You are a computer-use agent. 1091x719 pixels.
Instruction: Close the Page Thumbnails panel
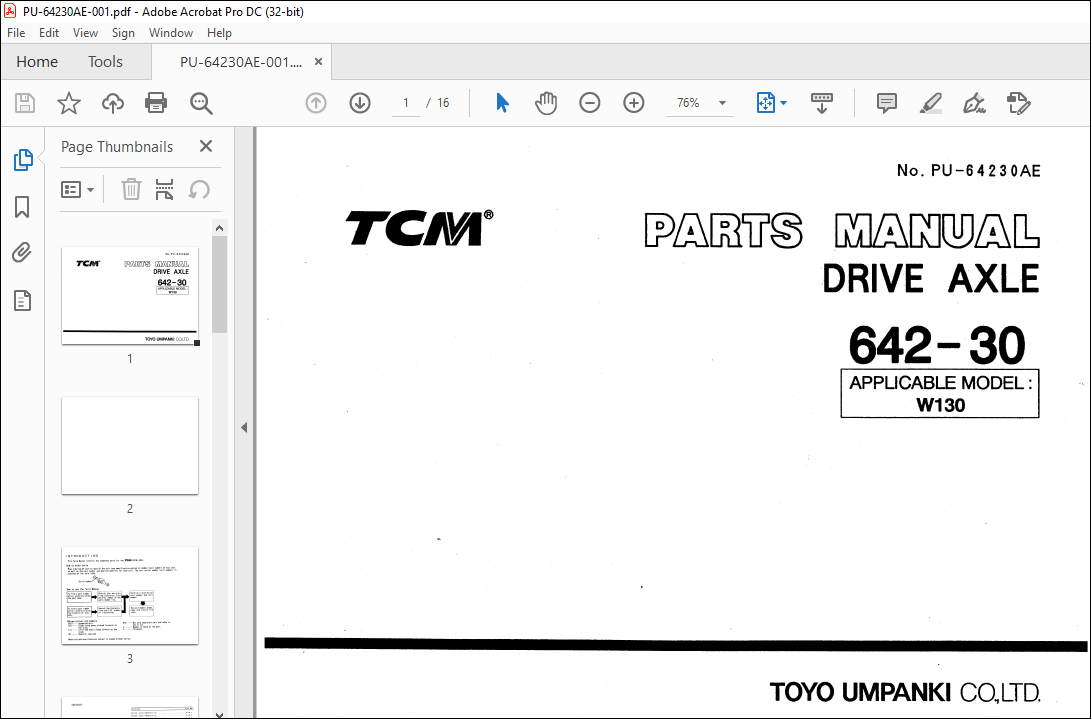pyautogui.click(x=206, y=146)
